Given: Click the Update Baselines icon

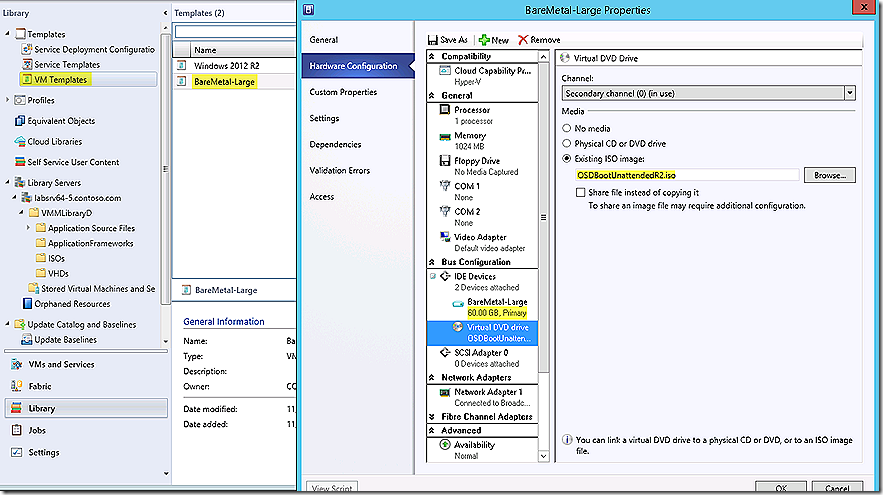Looking at the screenshot, I should point(26,340).
